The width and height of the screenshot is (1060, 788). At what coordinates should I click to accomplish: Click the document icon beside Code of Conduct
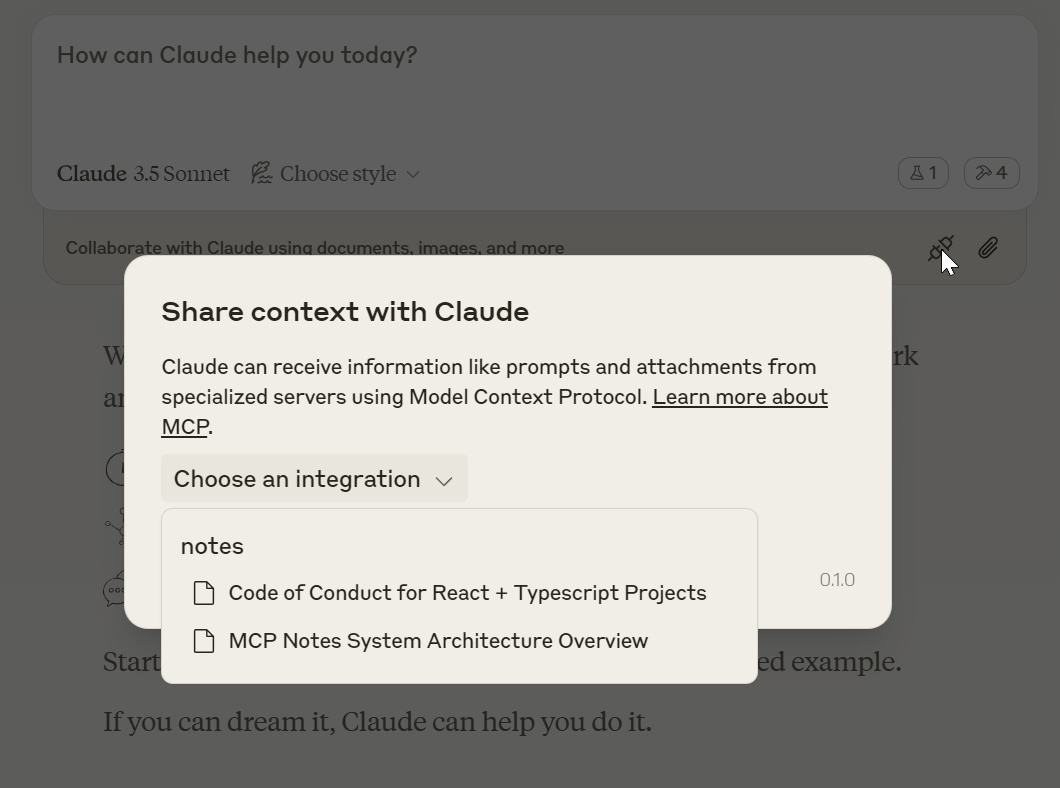click(x=204, y=592)
